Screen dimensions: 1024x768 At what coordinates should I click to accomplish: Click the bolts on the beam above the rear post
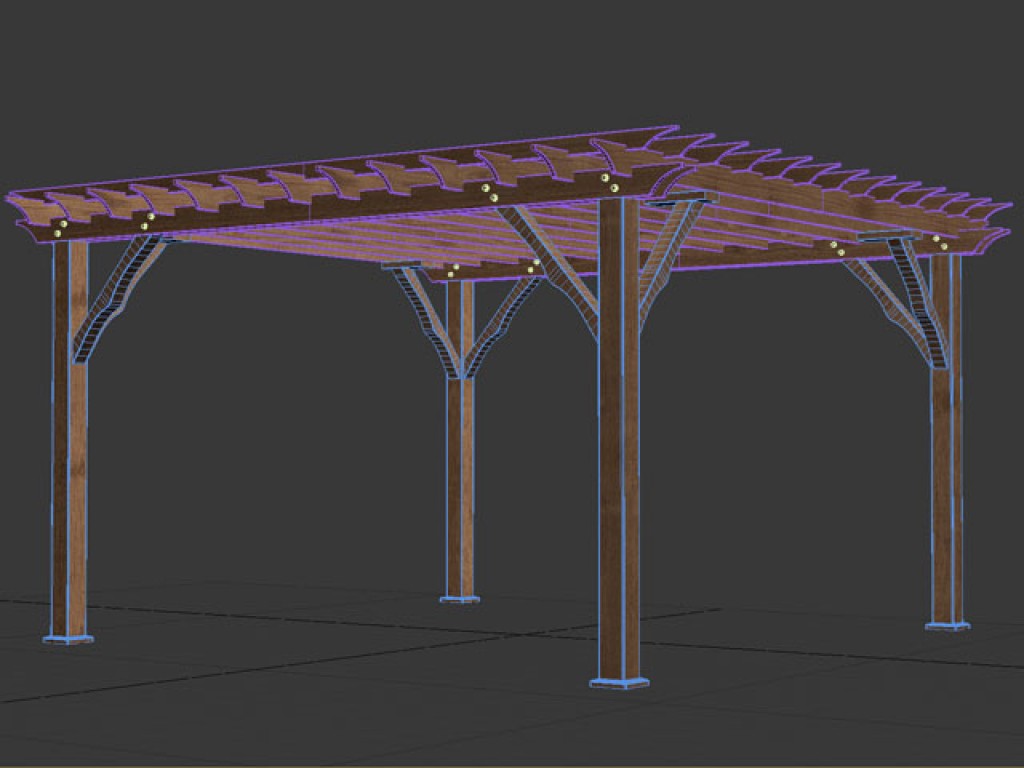tap(453, 270)
